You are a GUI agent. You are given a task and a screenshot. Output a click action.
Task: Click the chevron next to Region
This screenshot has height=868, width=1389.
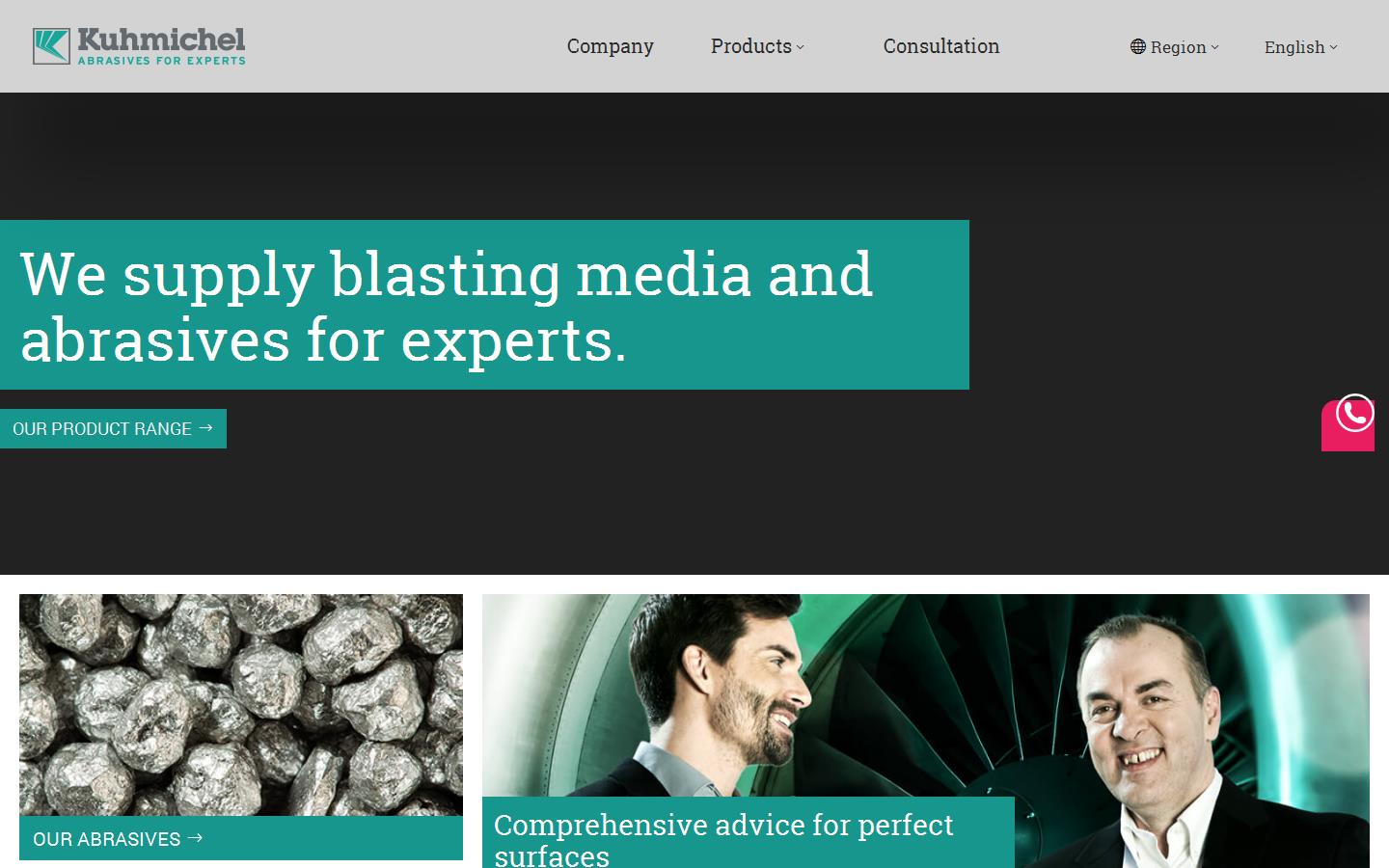coord(1215,46)
